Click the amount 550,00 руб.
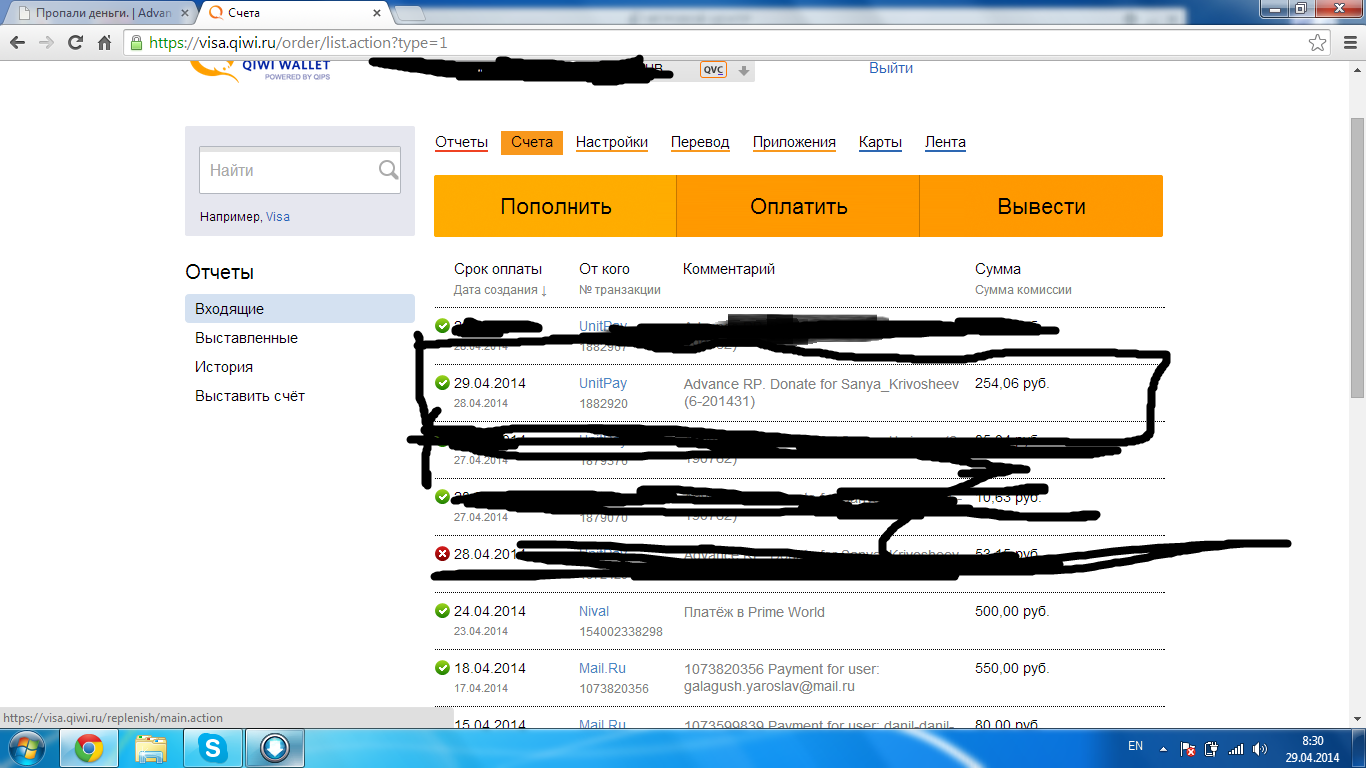 (x=1012, y=668)
